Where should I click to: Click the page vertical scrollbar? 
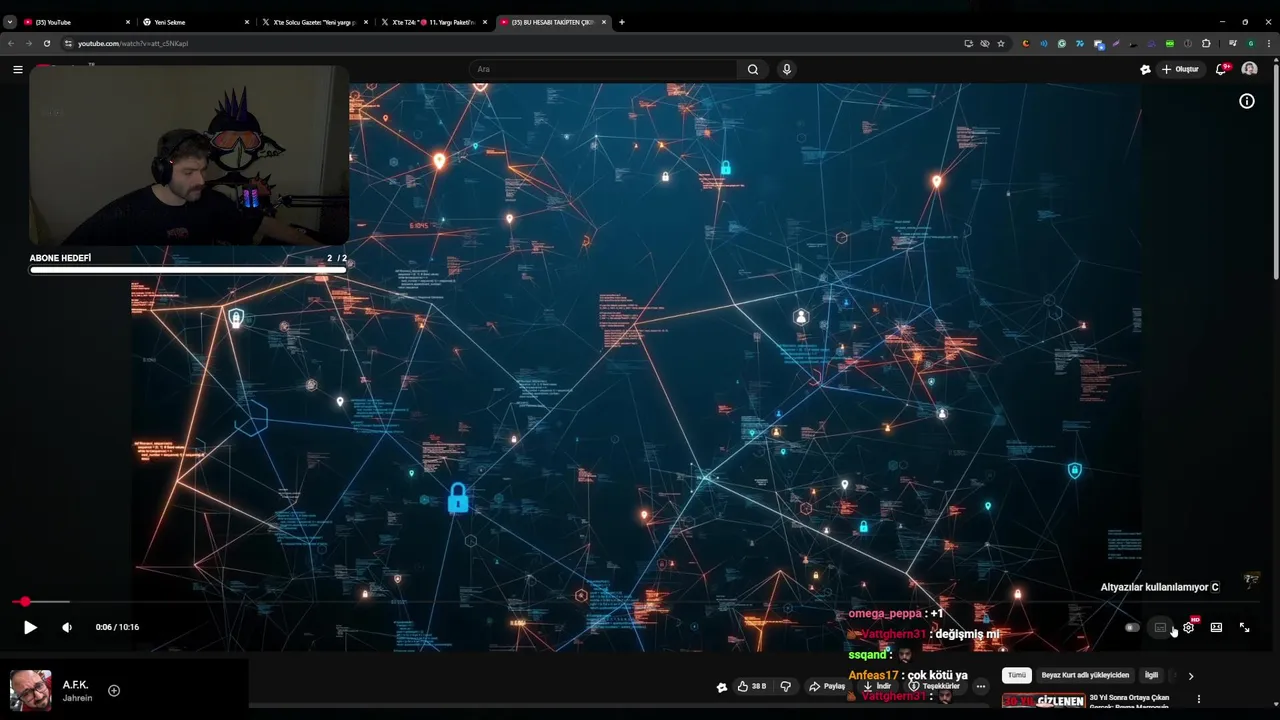pos(1275,170)
